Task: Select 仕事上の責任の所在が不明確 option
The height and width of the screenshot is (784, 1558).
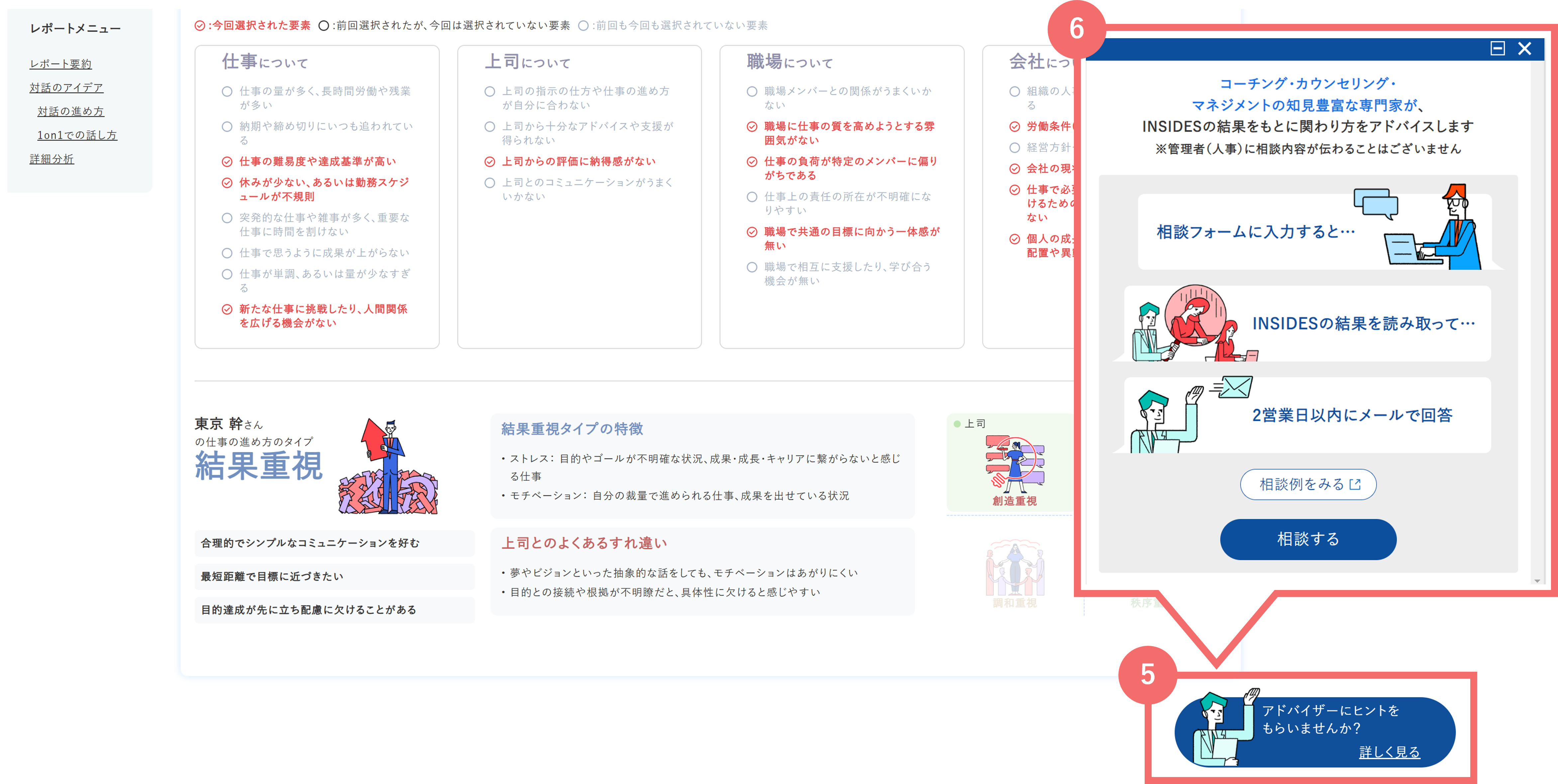Action: [840, 203]
